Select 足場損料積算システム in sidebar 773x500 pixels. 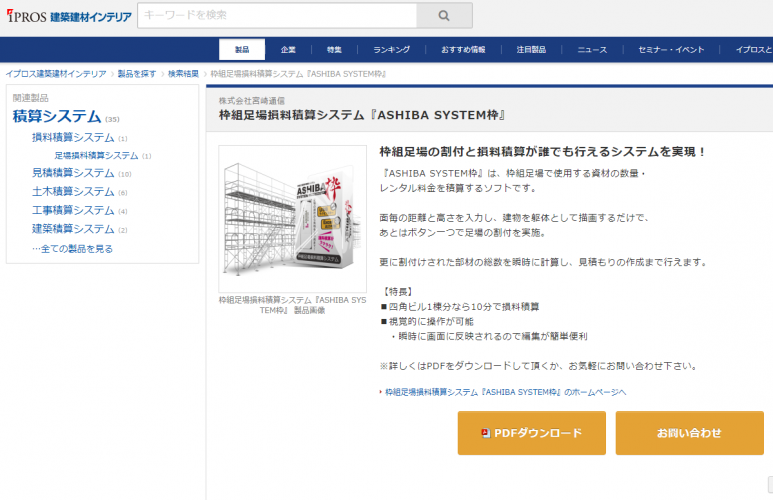(96, 156)
